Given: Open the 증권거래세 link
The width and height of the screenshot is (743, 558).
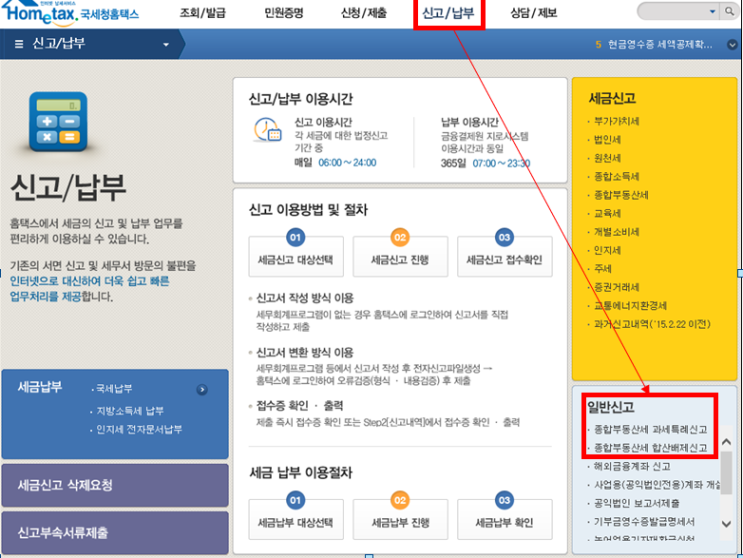Looking at the screenshot, I should click(616, 288).
